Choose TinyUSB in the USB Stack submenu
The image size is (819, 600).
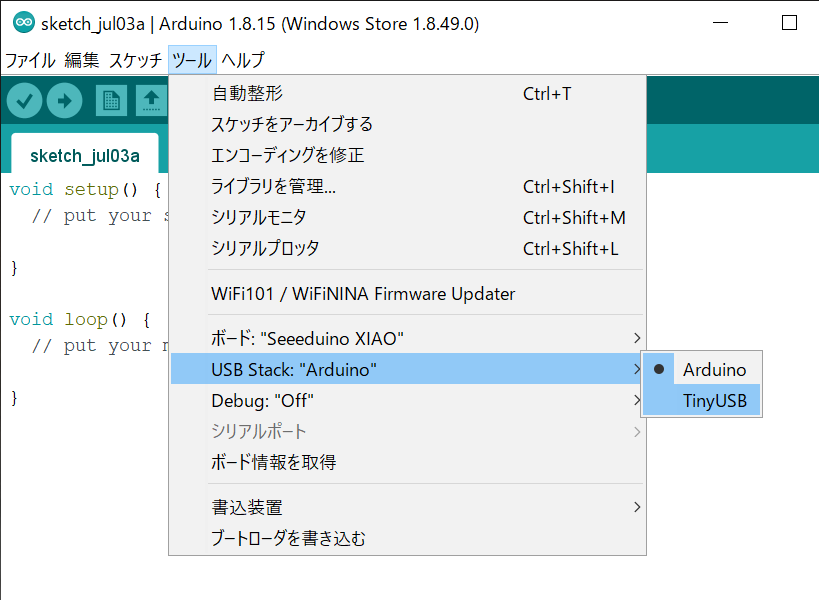[701, 401]
